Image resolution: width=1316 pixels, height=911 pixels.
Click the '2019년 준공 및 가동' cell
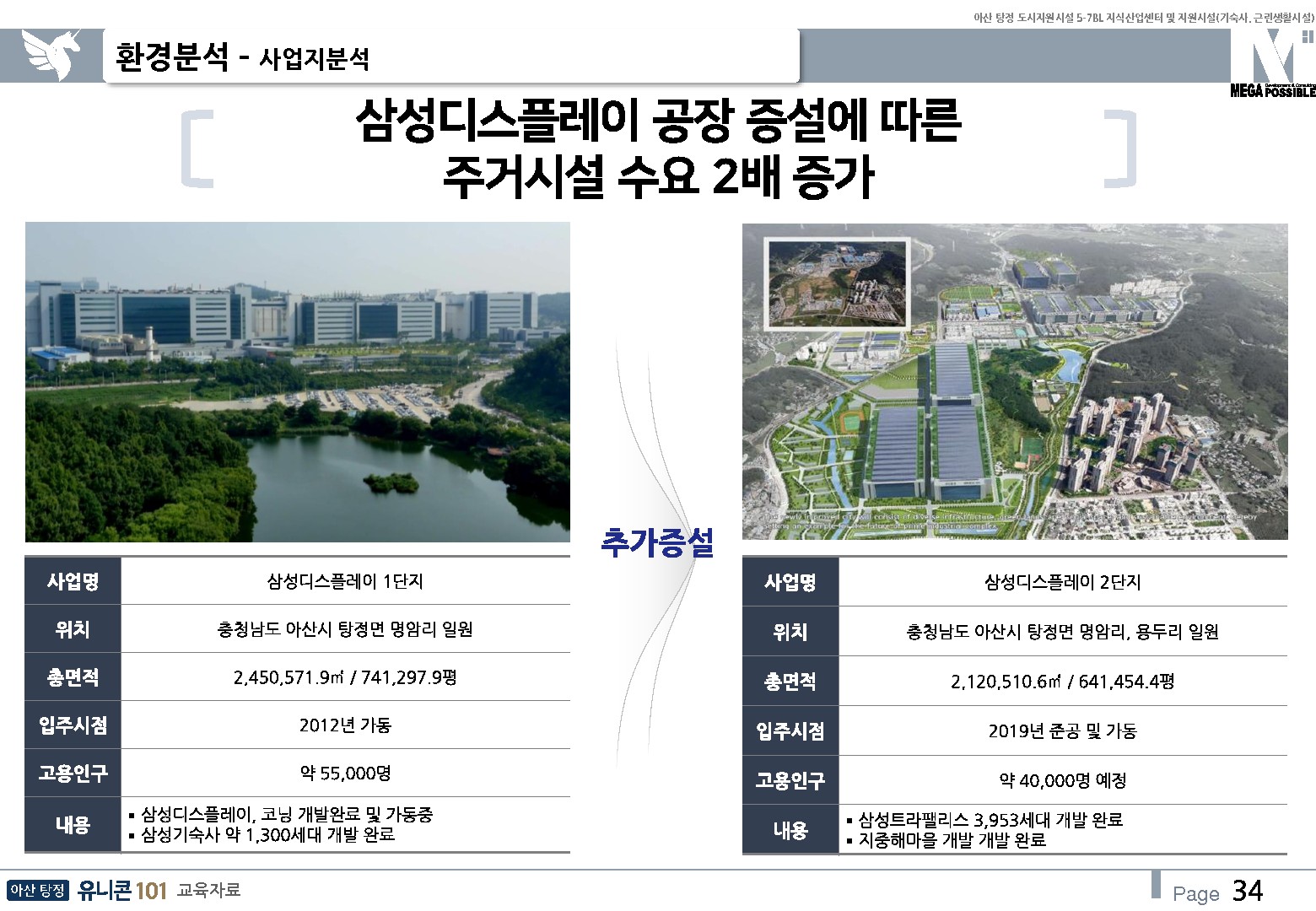(x=1063, y=731)
